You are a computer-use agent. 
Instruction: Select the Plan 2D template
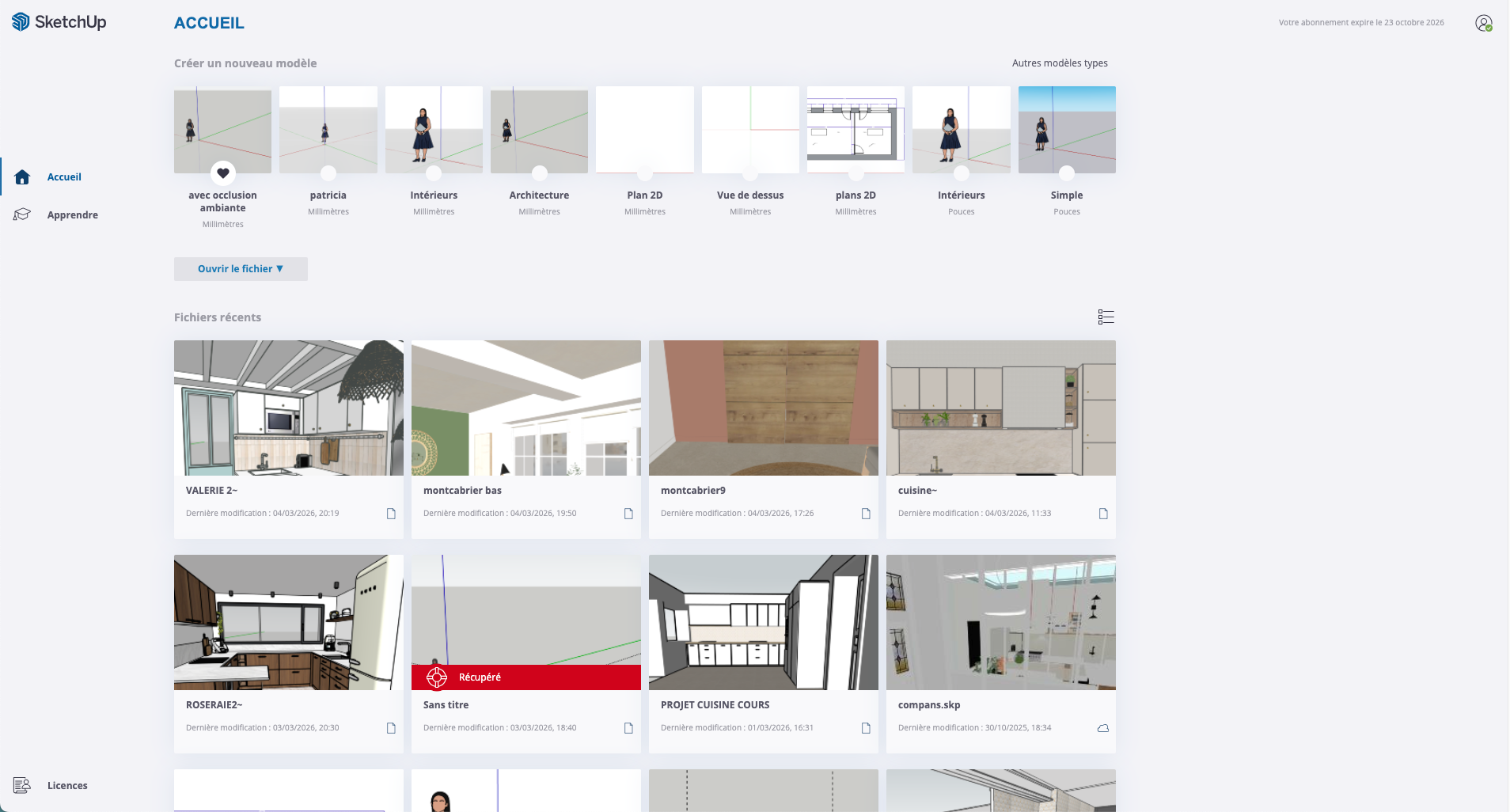[644, 130]
